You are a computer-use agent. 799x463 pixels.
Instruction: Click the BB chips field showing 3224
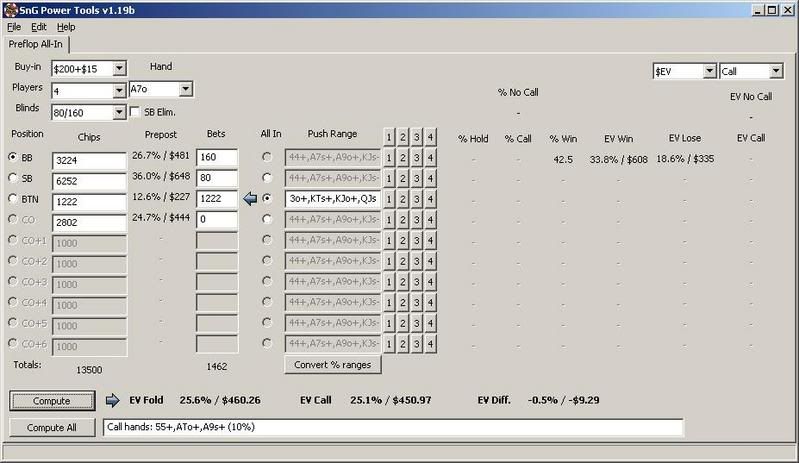89,160
